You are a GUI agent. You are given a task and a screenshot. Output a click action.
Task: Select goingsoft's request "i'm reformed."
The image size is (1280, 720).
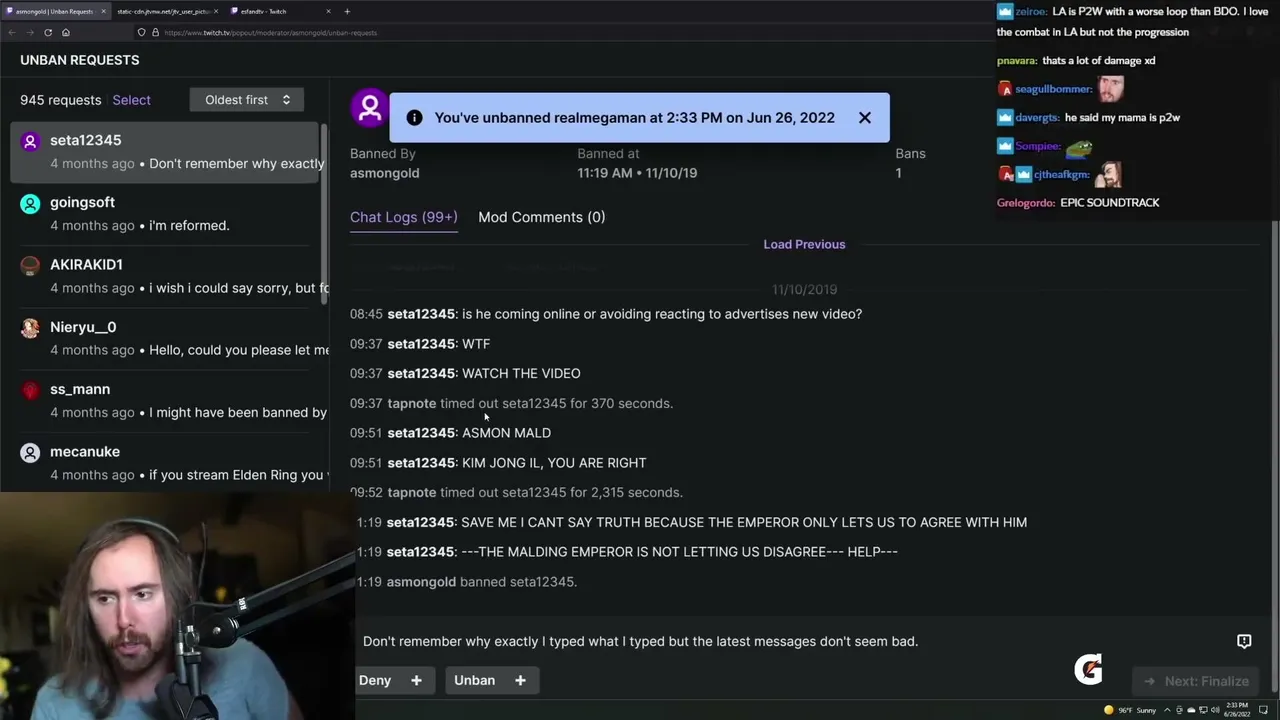165,214
